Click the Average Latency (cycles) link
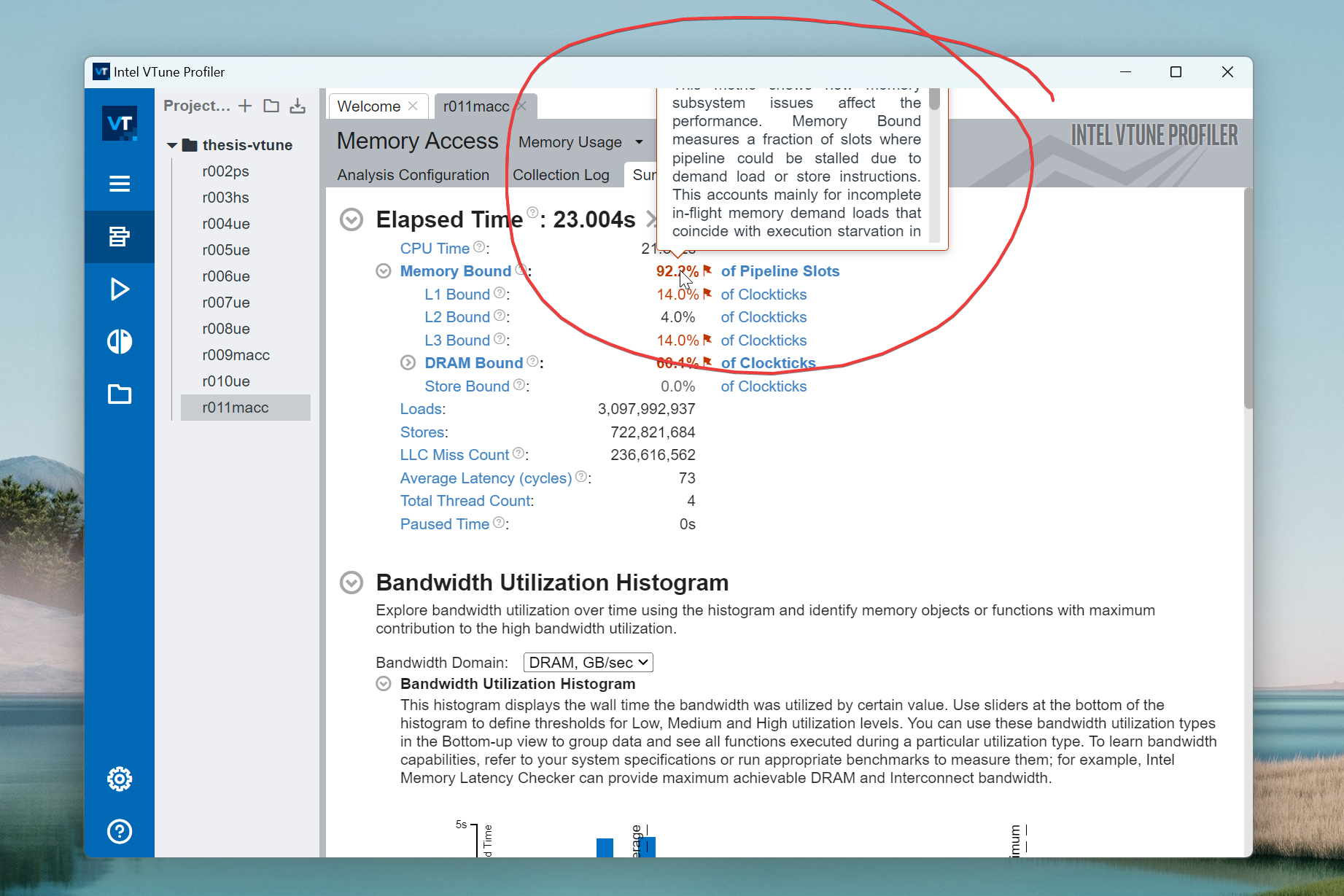This screenshot has width=1344, height=896. click(x=486, y=478)
